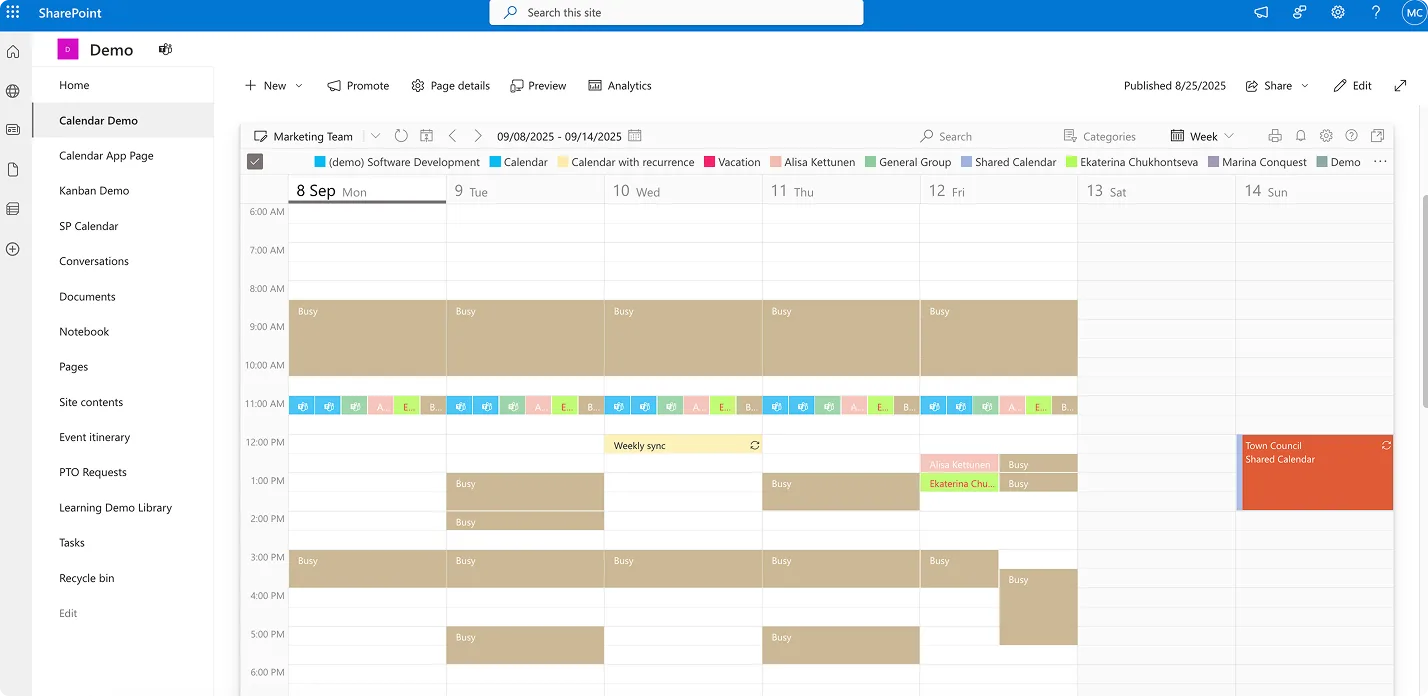Expand the New menu in the command bar
The height and width of the screenshot is (696, 1428).
point(273,85)
